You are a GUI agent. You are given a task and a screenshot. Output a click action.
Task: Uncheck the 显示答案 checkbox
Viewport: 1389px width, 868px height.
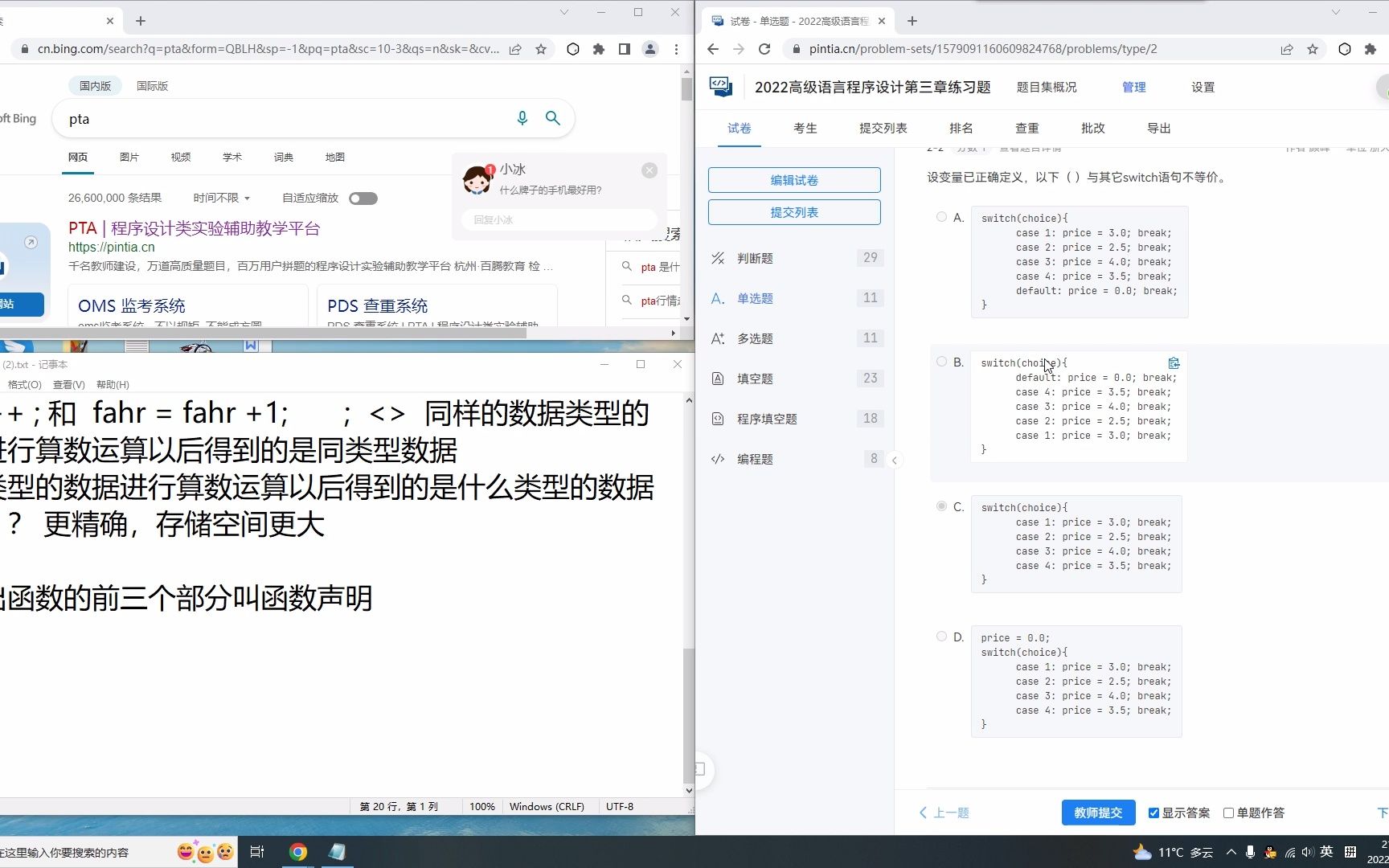(x=1153, y=813)
